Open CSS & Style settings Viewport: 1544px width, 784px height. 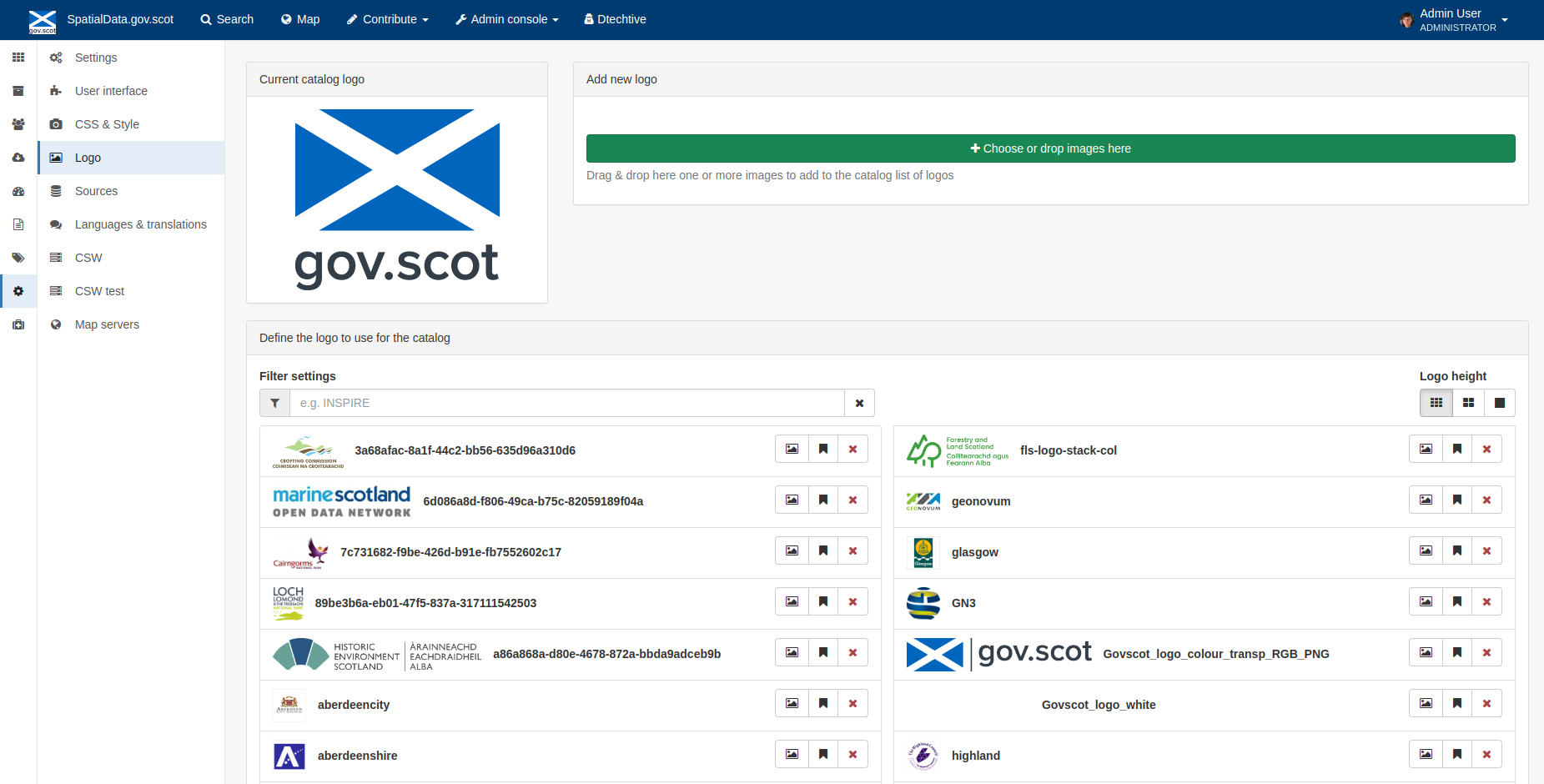pyautogui.click(x=107, y=124)
